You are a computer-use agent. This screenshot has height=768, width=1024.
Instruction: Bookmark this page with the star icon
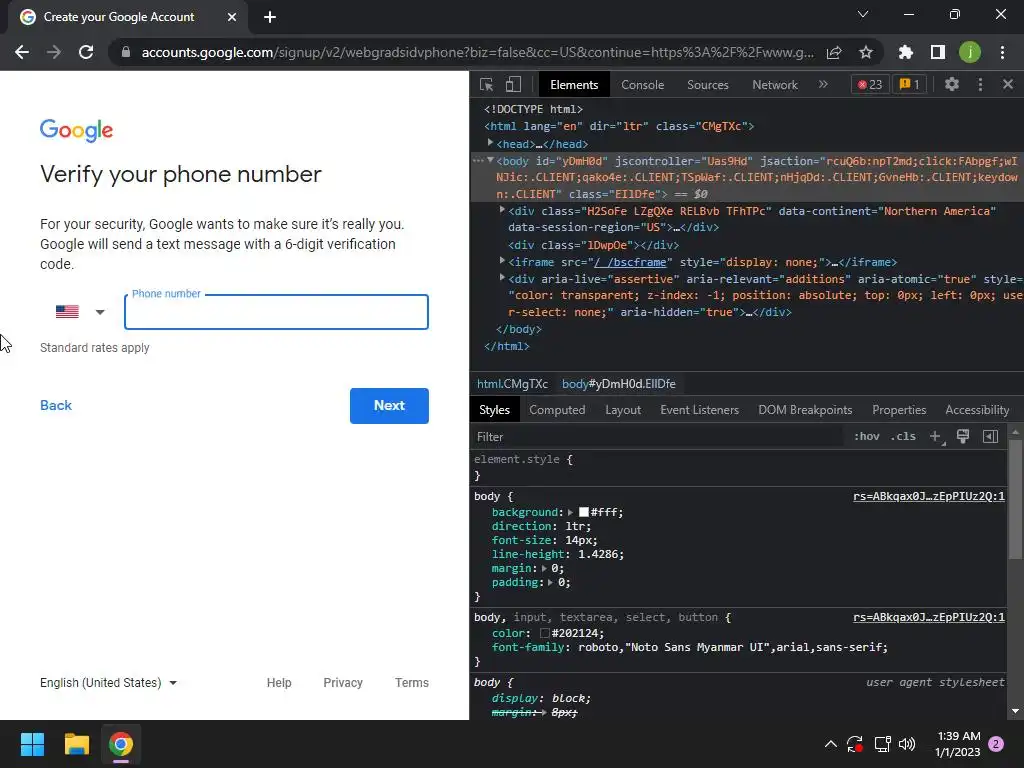pyautogui.click(x=865, y=52)
